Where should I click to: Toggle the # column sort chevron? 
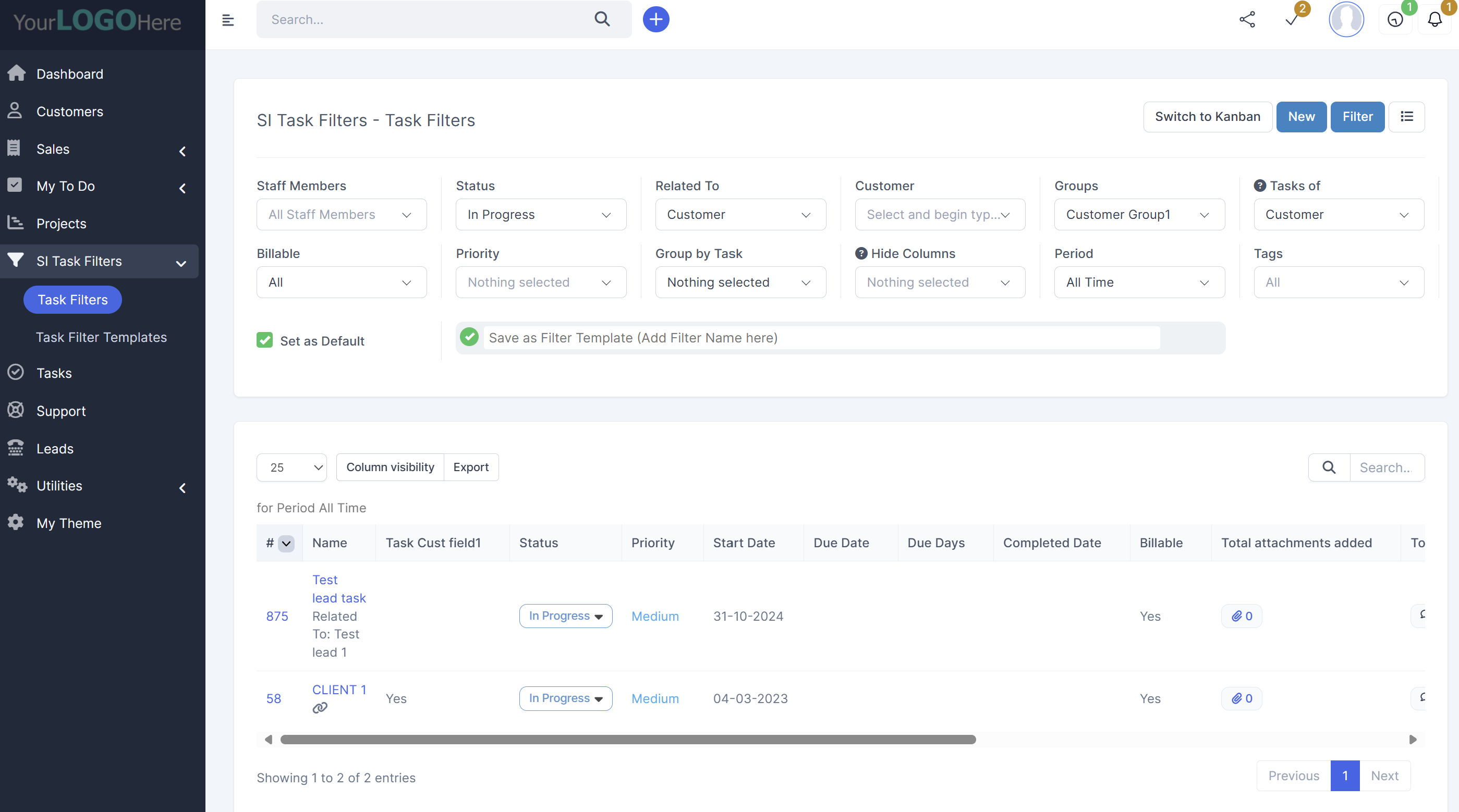[286, 544]
